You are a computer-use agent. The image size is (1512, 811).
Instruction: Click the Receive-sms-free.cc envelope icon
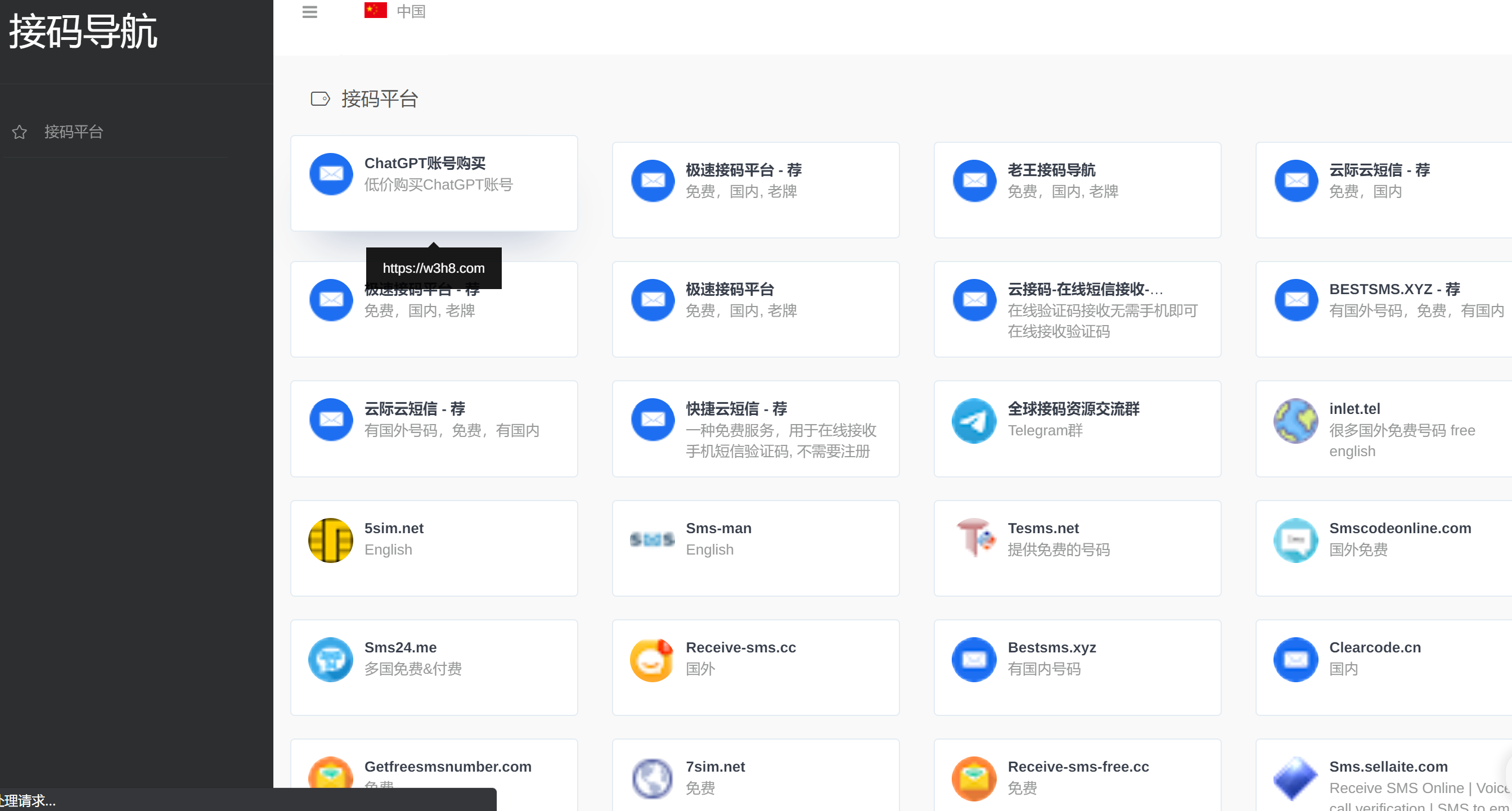coord(974,779)
